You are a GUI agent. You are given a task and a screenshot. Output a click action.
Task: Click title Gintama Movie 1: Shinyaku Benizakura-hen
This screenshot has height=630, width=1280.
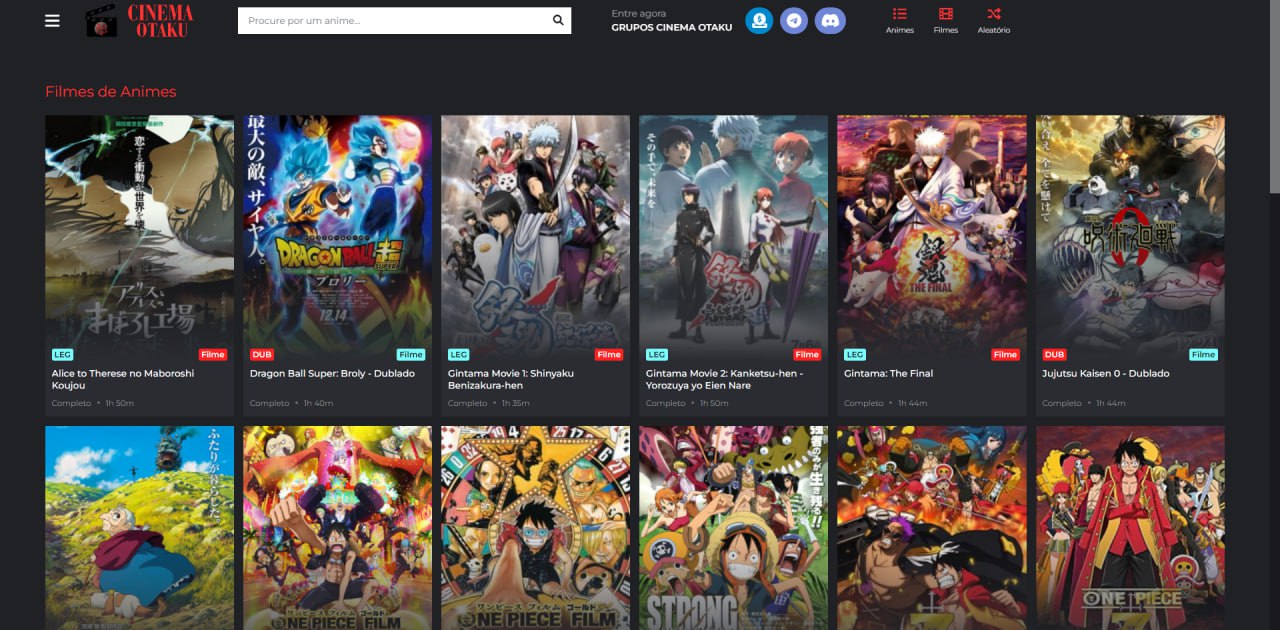(511, 379)
